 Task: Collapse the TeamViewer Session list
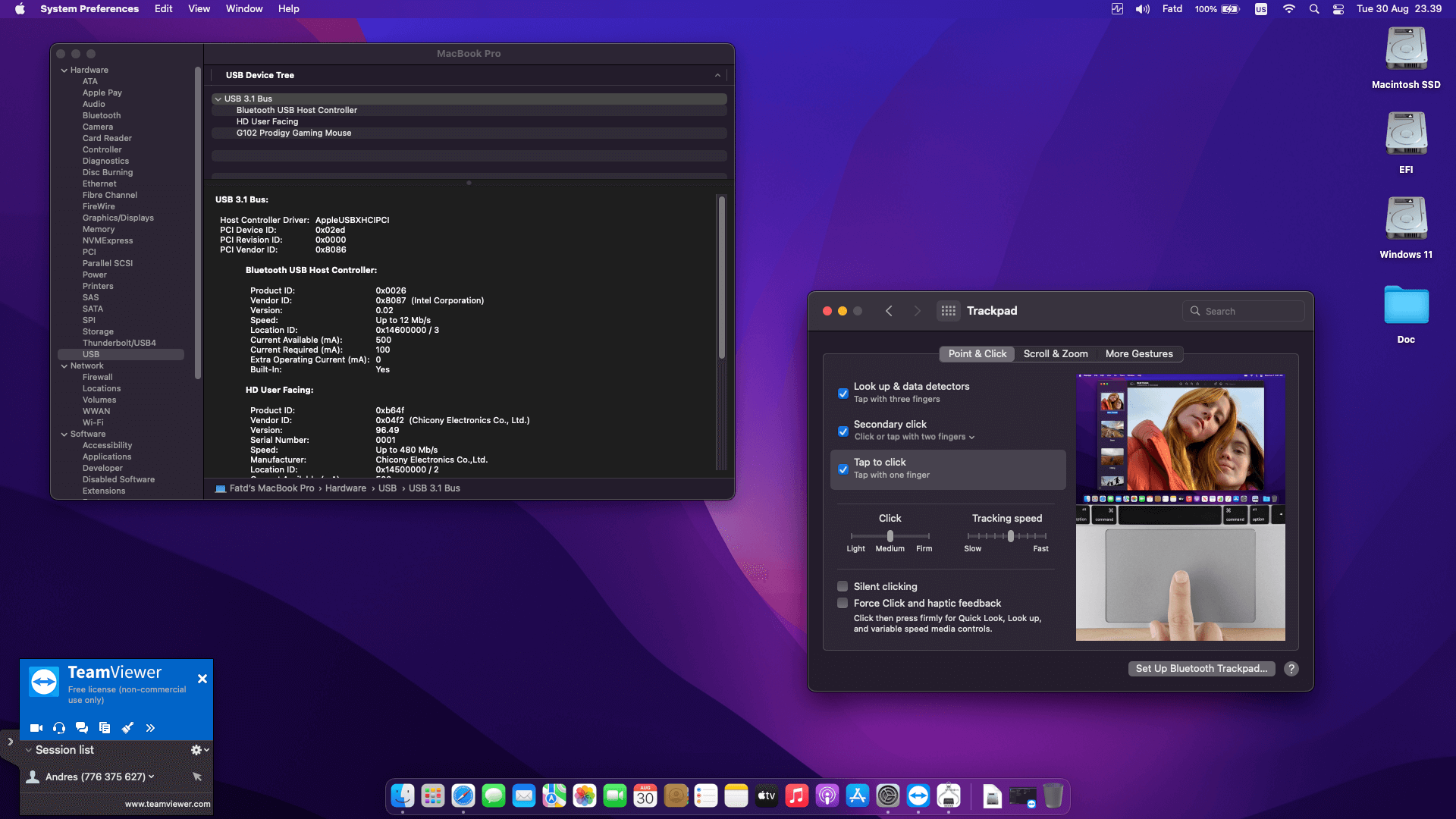click(x=29, y=750)
